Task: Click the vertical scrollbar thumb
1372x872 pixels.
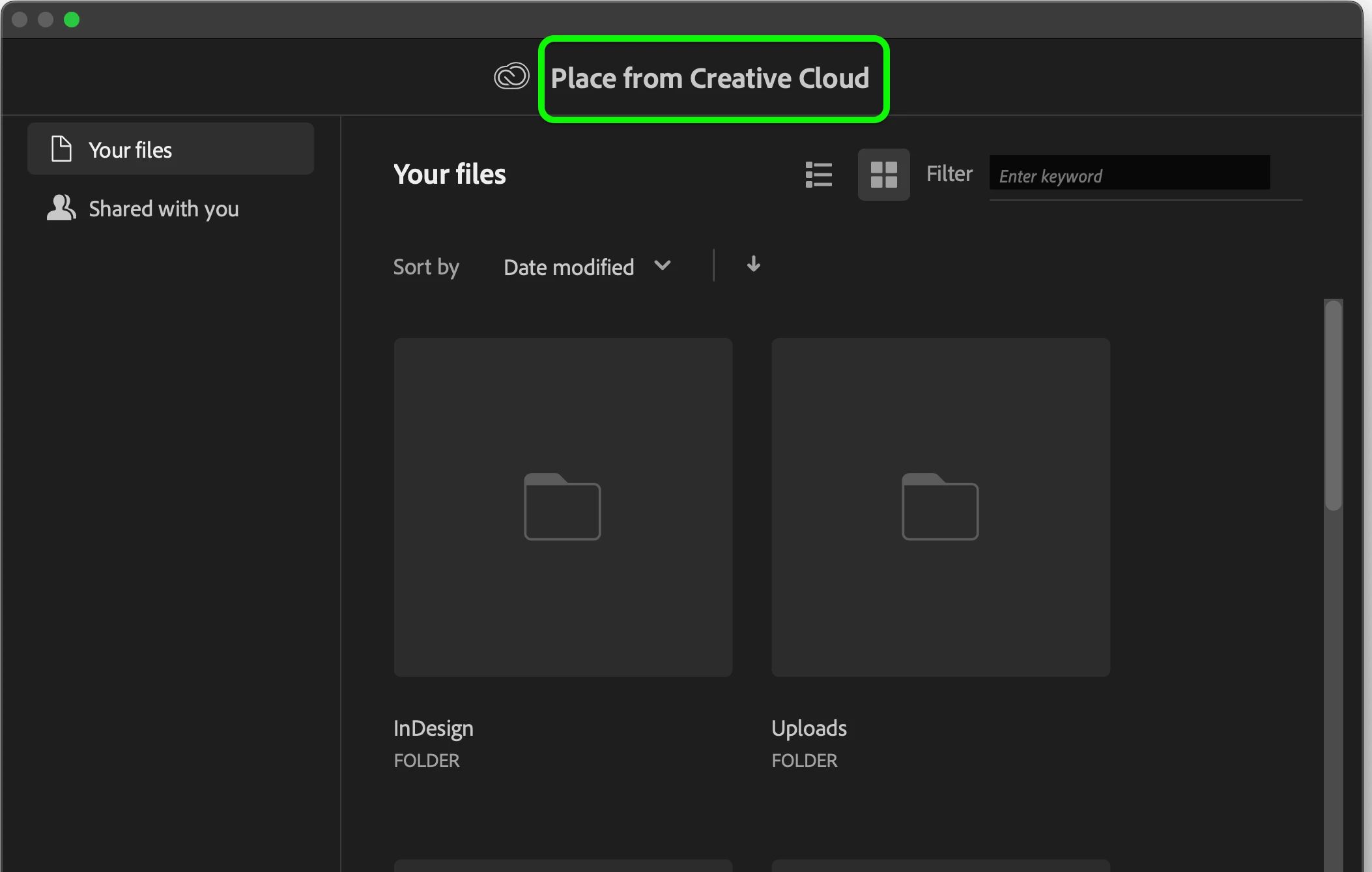Action: pos(1333,404)
